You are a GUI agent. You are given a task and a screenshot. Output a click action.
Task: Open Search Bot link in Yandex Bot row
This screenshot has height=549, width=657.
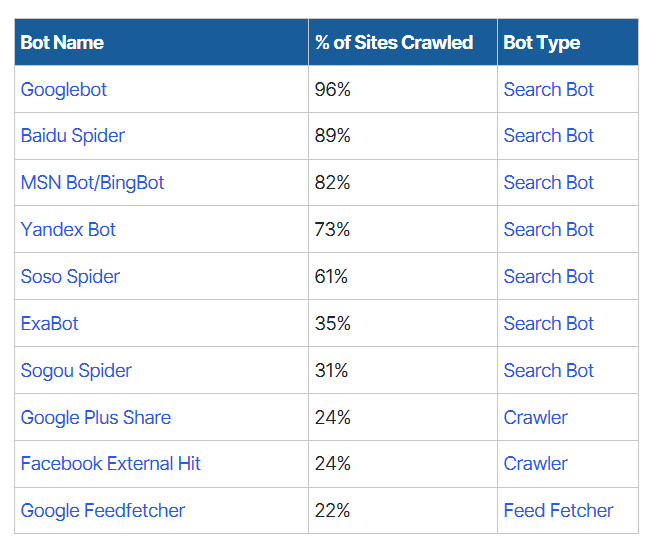[548, 230]
